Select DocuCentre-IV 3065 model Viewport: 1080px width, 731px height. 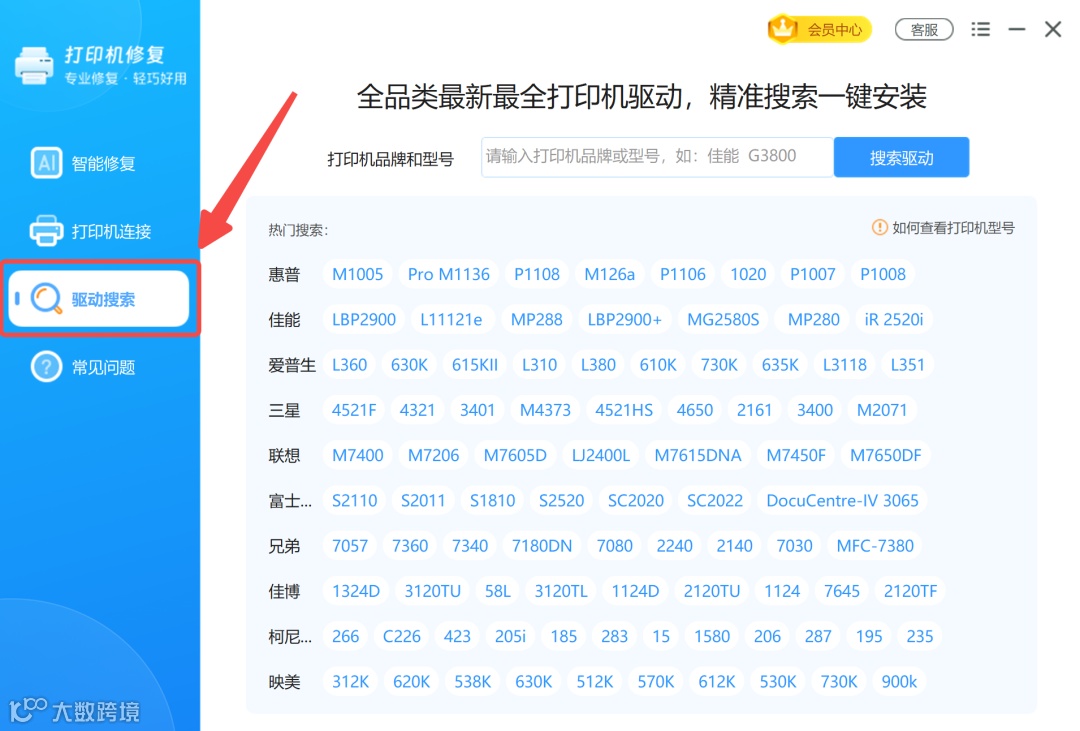click(x=842, y=501)
